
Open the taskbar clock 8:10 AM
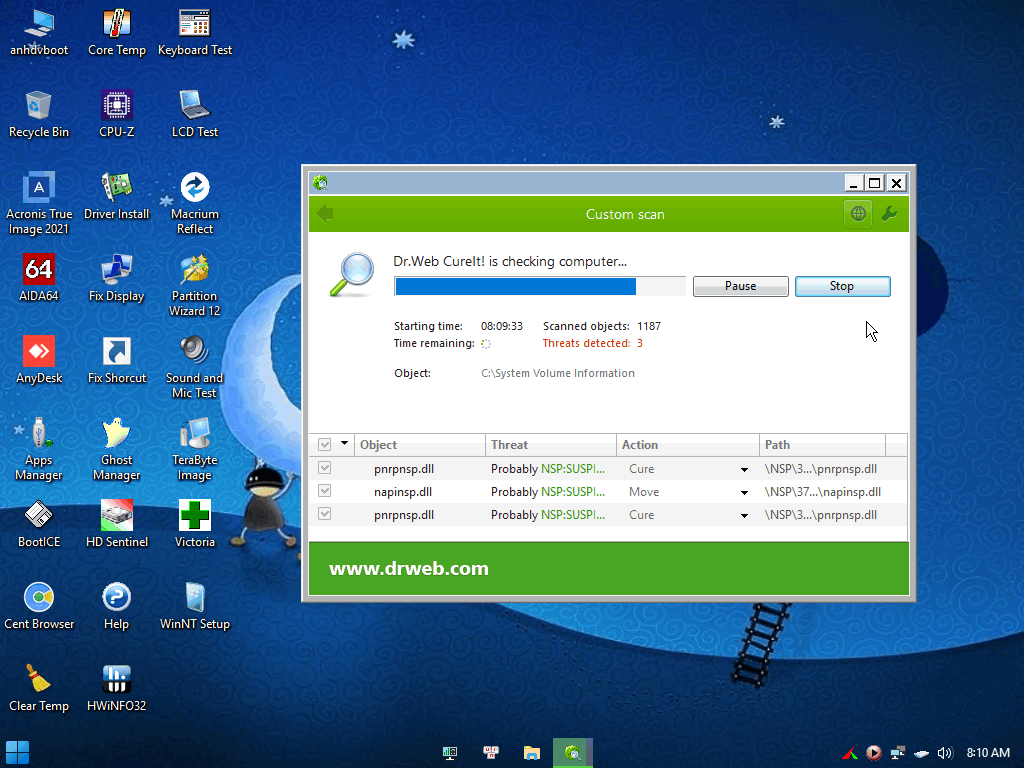pos(988,753)
